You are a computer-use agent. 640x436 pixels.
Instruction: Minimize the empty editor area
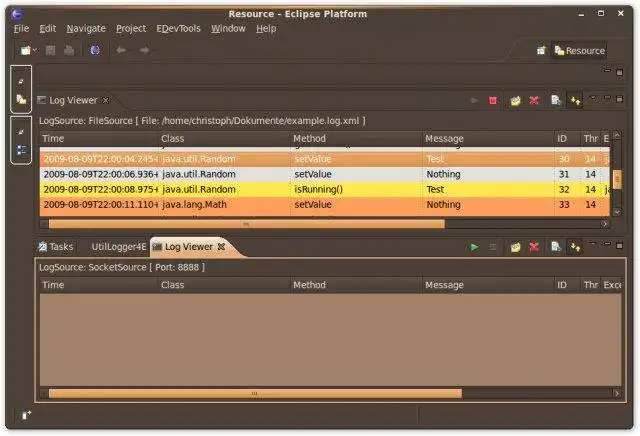pyautogui.click(x=607, y=71)
